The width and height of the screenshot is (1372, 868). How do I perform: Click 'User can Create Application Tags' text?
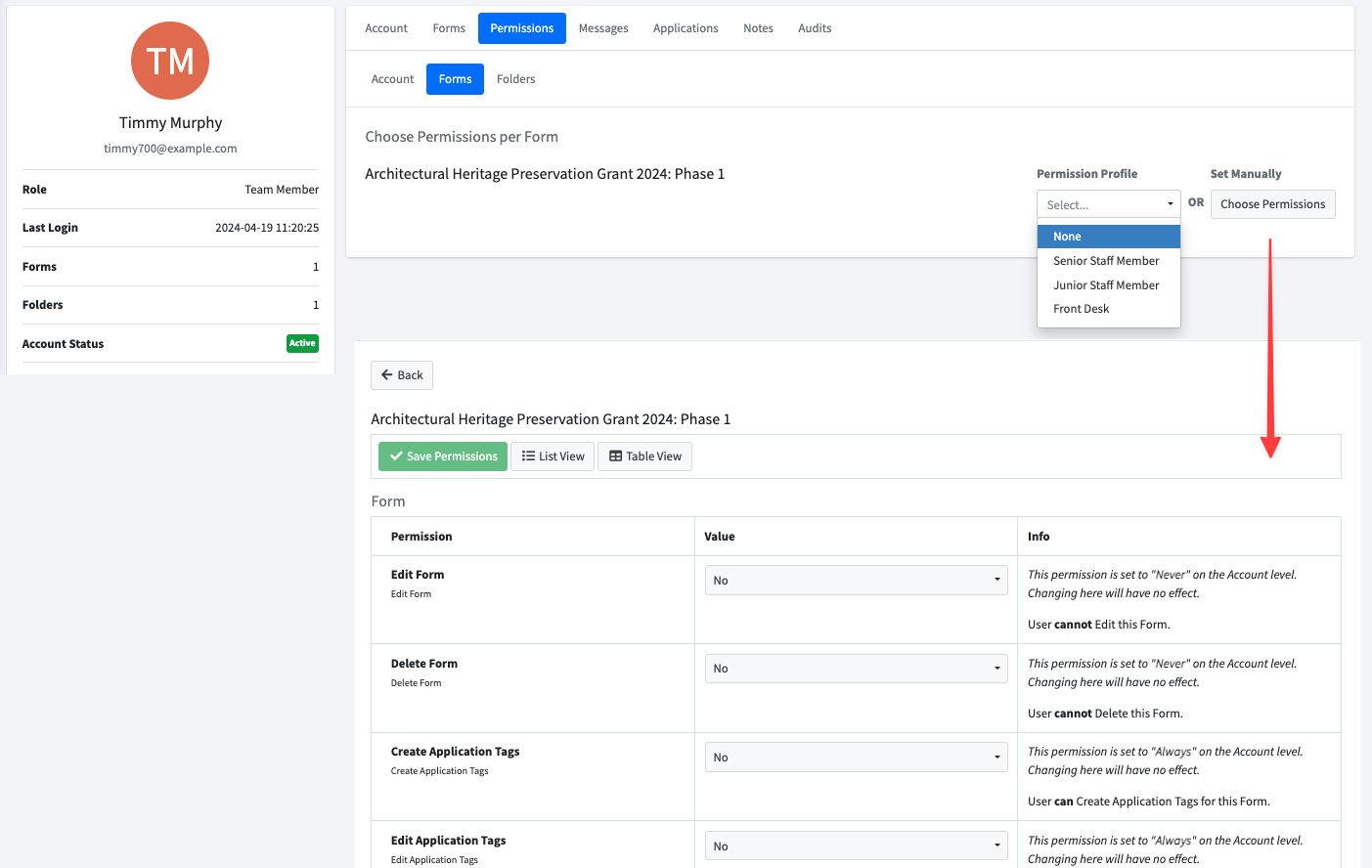(1149, 802)
